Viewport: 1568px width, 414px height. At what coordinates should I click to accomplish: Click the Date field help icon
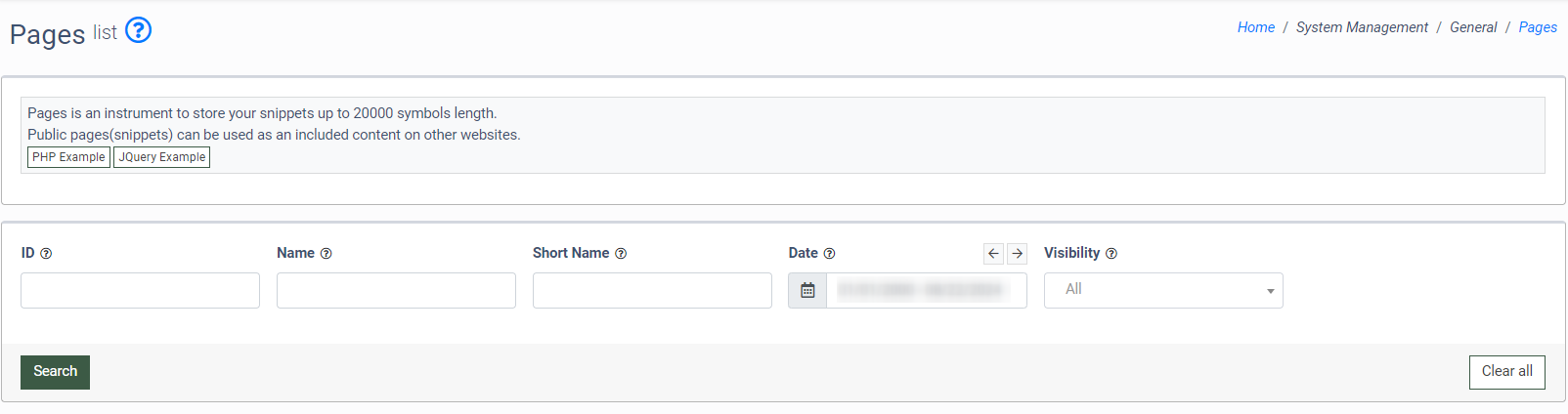point(830,254)
